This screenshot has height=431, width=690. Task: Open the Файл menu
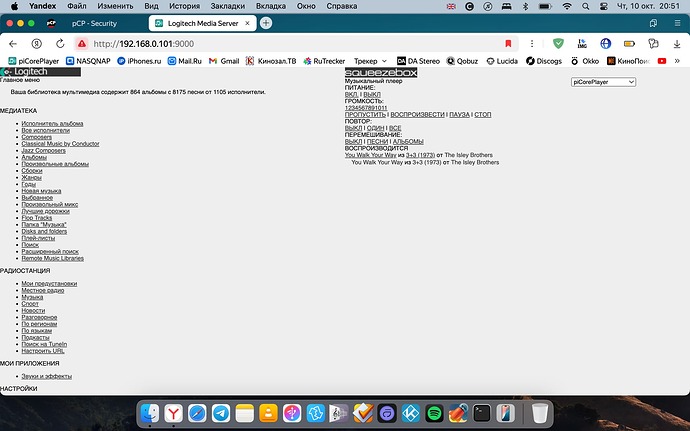coord(77,6)
